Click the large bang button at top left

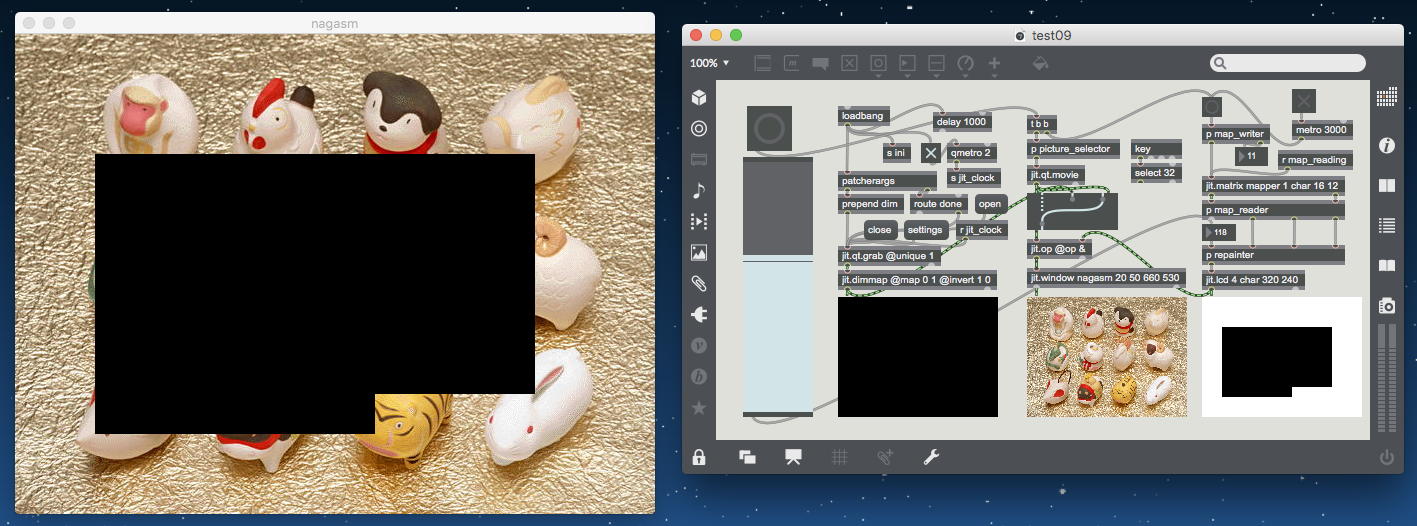769,129
